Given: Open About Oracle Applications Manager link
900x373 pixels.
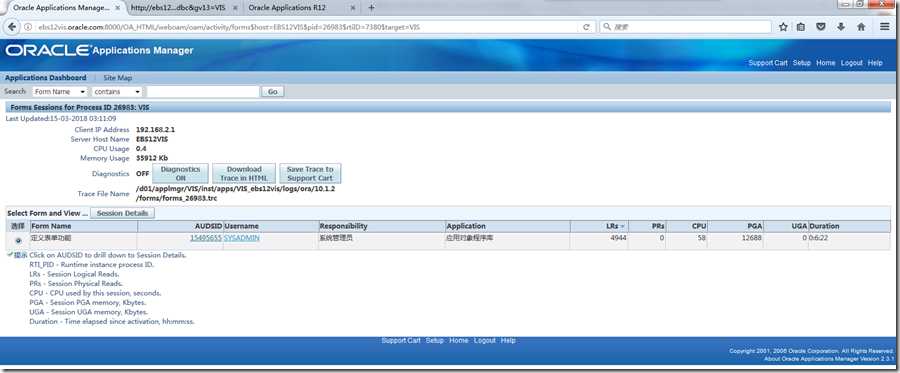Looking at the screenshot, I should [x=829, y=359].
